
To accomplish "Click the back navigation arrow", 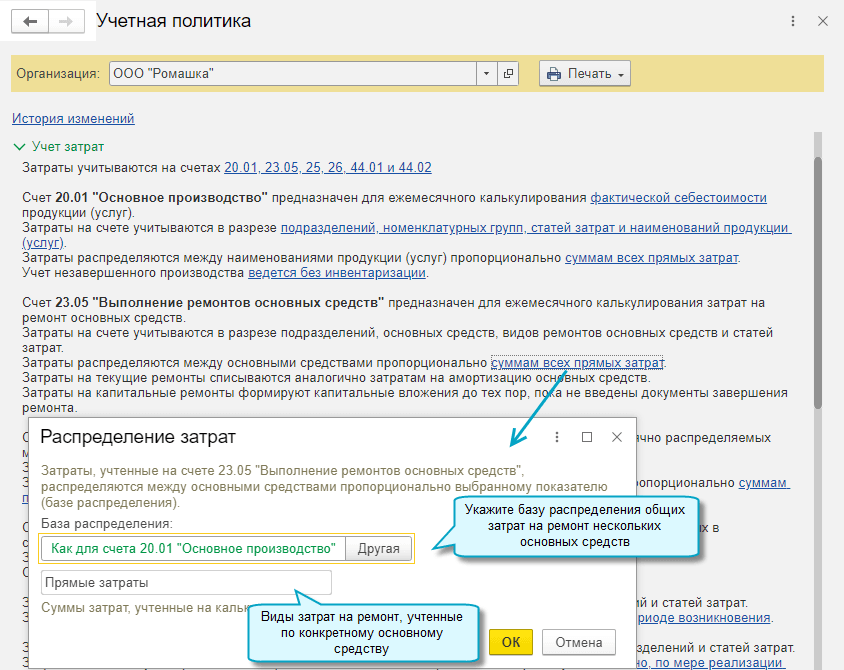I will pos(30,21).
